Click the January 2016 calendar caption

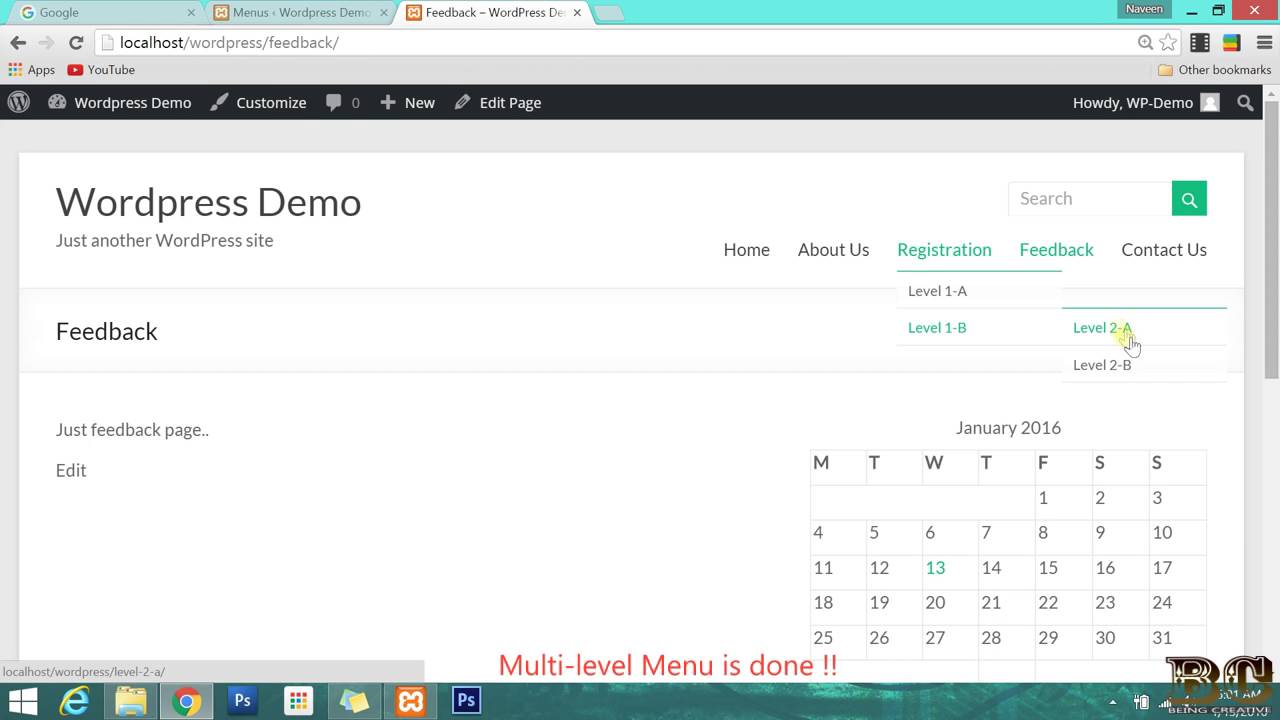(1008, 428)
